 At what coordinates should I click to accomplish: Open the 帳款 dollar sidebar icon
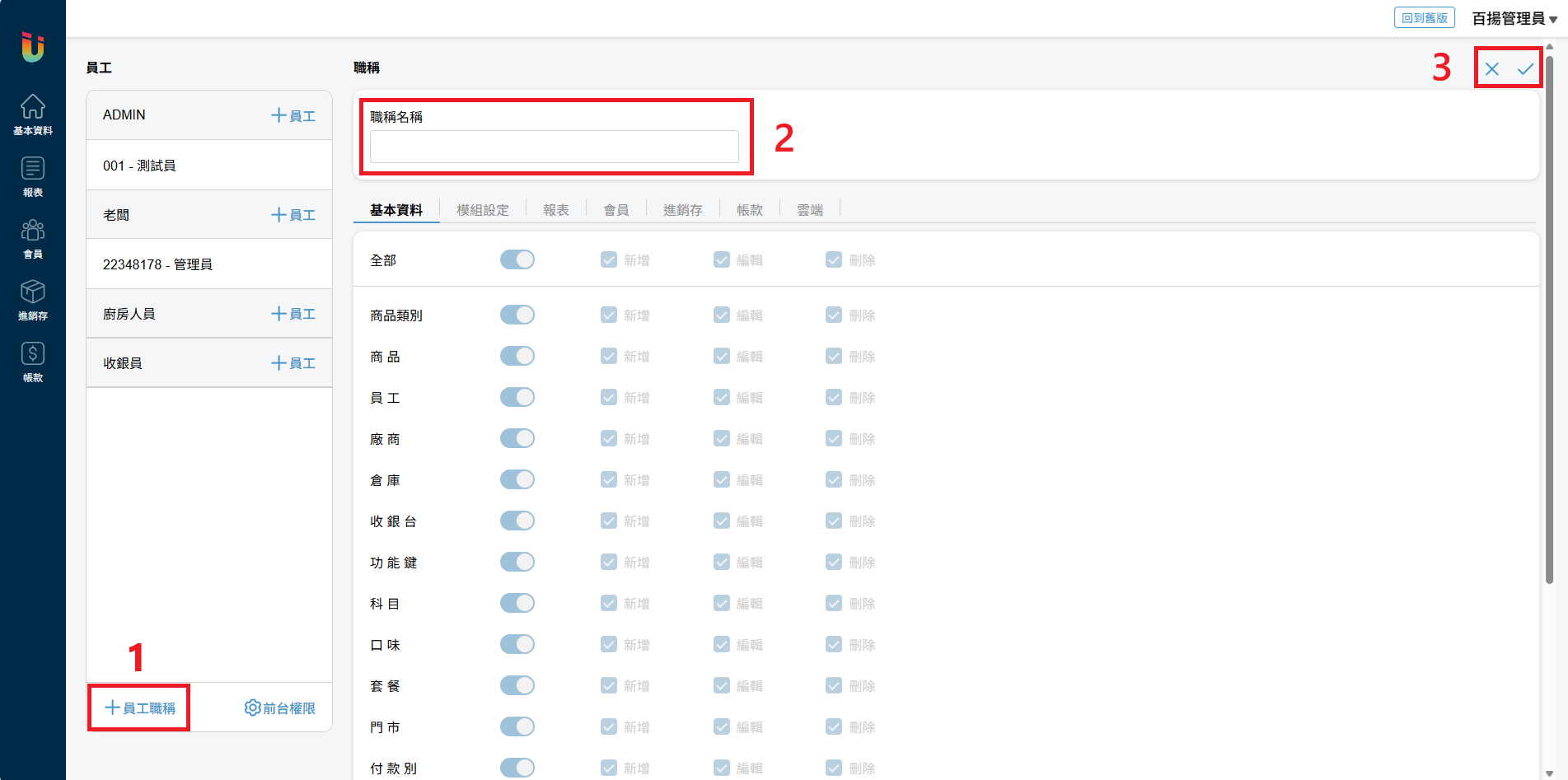tap(32, 362)
